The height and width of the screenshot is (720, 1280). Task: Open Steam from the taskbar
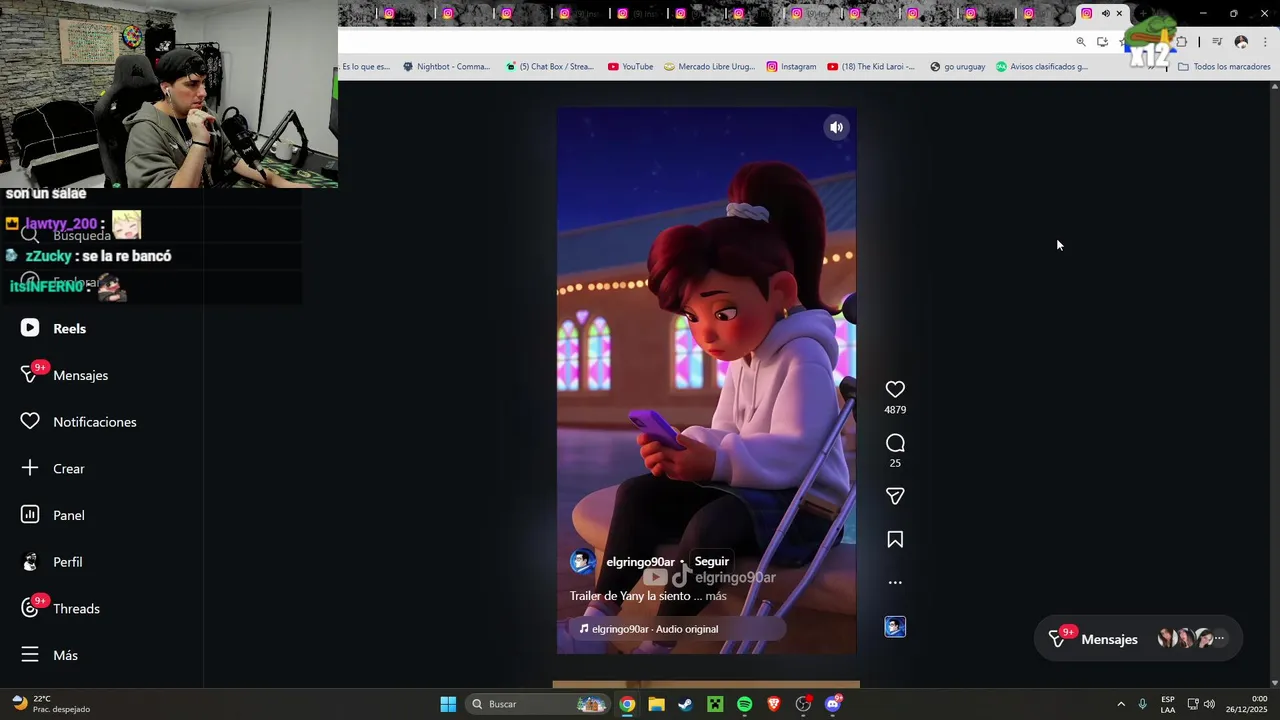point(685,704)
